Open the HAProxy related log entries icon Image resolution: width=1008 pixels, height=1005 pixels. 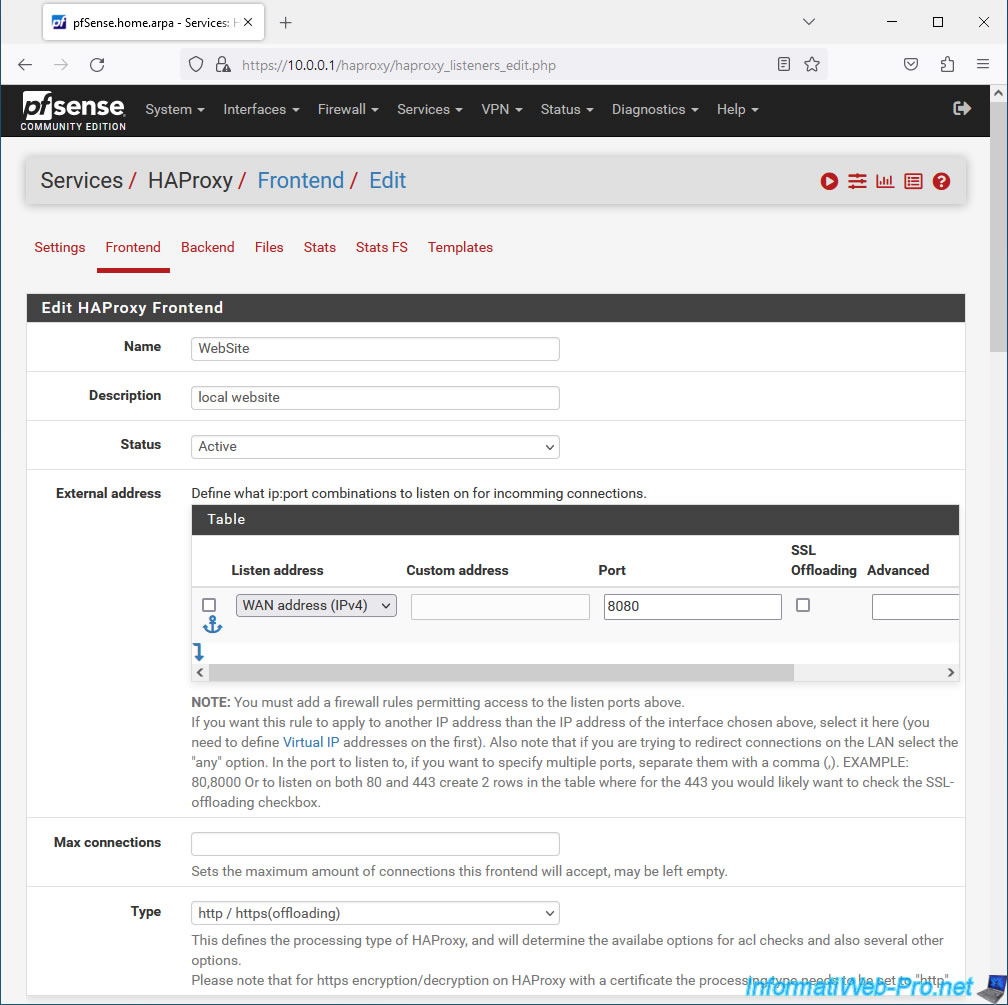913,181
